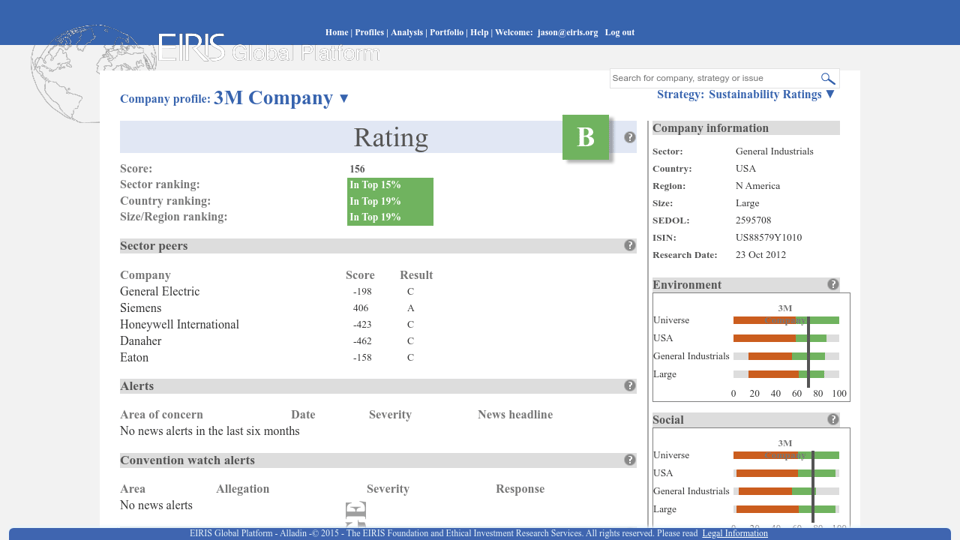Click the Help link in top navigation
Viewport: 960px width, 540px height.
[479, 32]
